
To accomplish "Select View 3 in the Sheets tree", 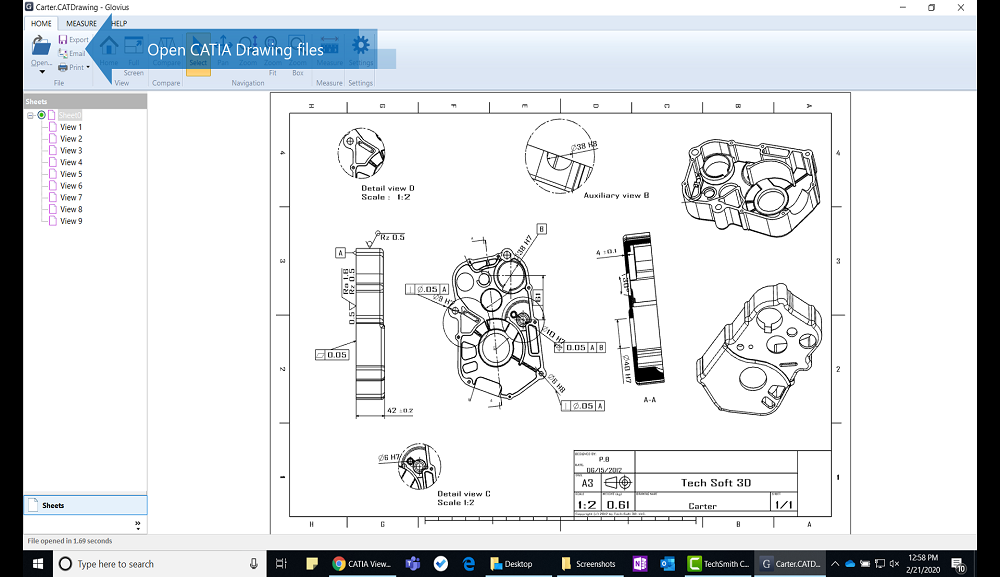I will coord(71,150).
